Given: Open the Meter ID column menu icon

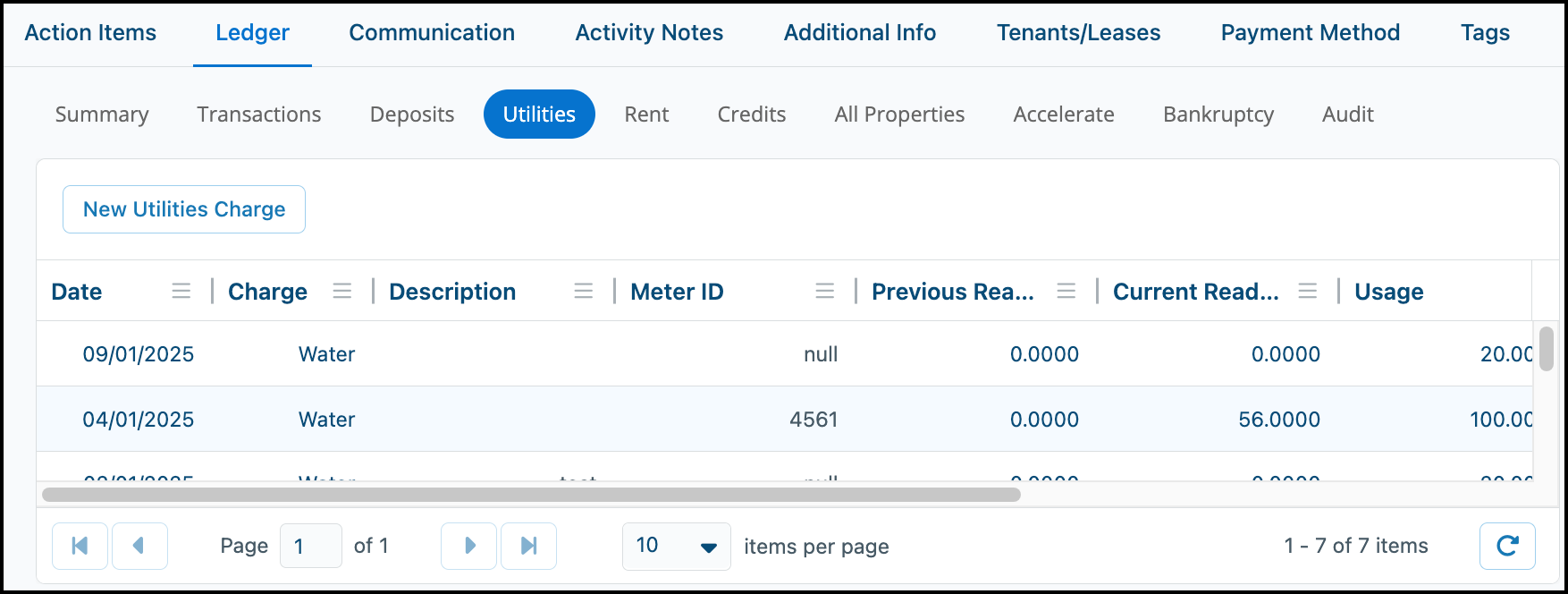Looking at the screenshot, I should 825,292.
